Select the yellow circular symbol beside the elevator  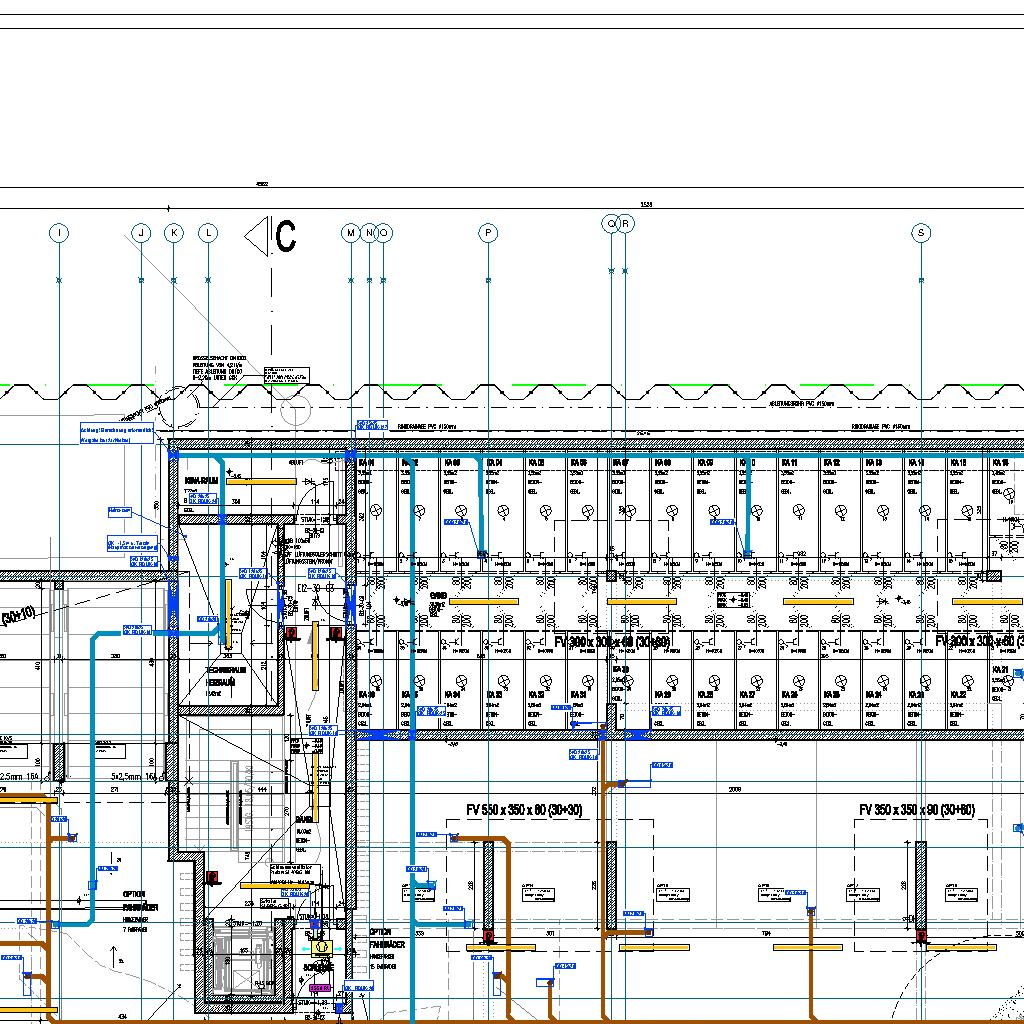coord(321,946)
